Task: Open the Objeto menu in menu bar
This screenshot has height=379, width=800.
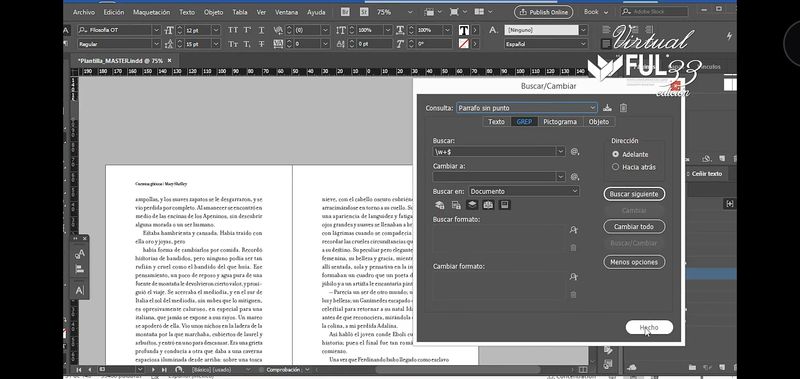Action: click(213, 12)
